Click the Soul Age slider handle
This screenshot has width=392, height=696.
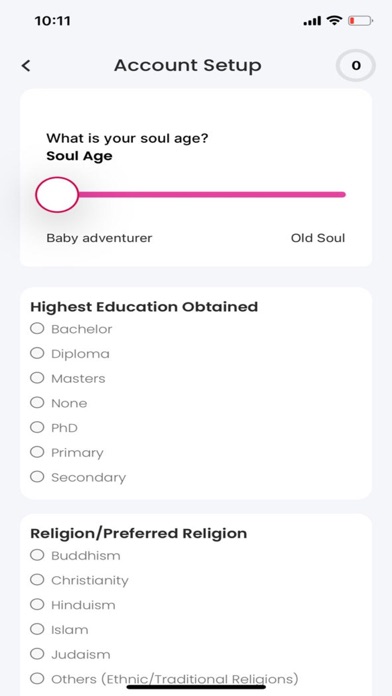pyautogui.click(x=57, y=194)
